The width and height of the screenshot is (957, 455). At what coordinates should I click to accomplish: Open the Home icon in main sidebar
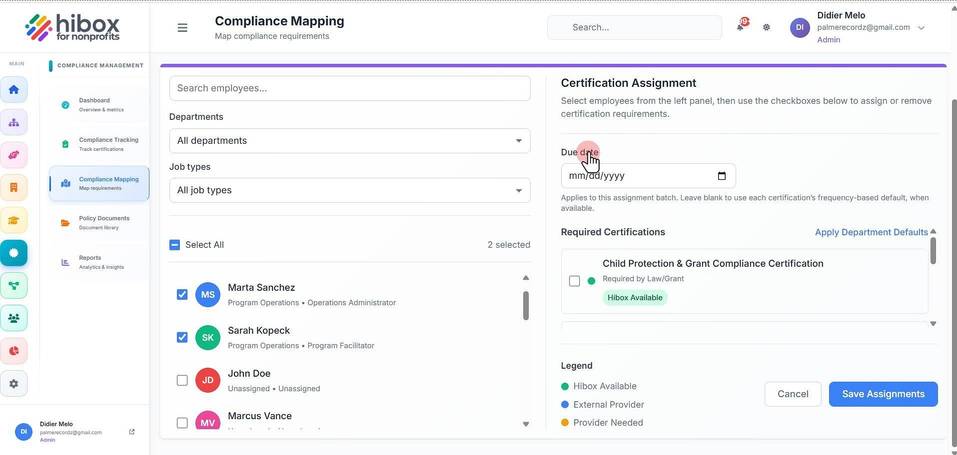click(13, 90)
